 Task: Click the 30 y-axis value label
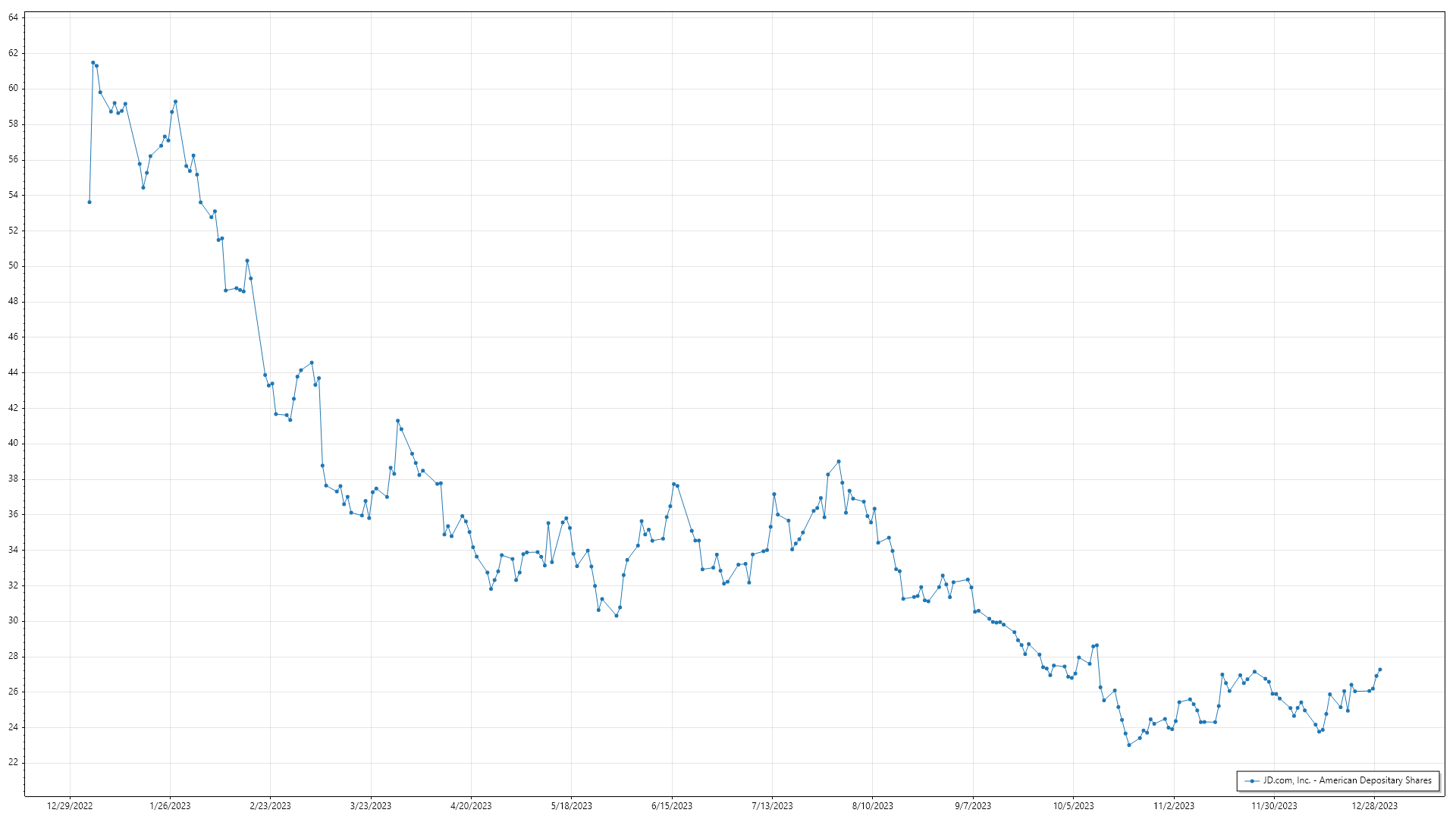[13, 621]
